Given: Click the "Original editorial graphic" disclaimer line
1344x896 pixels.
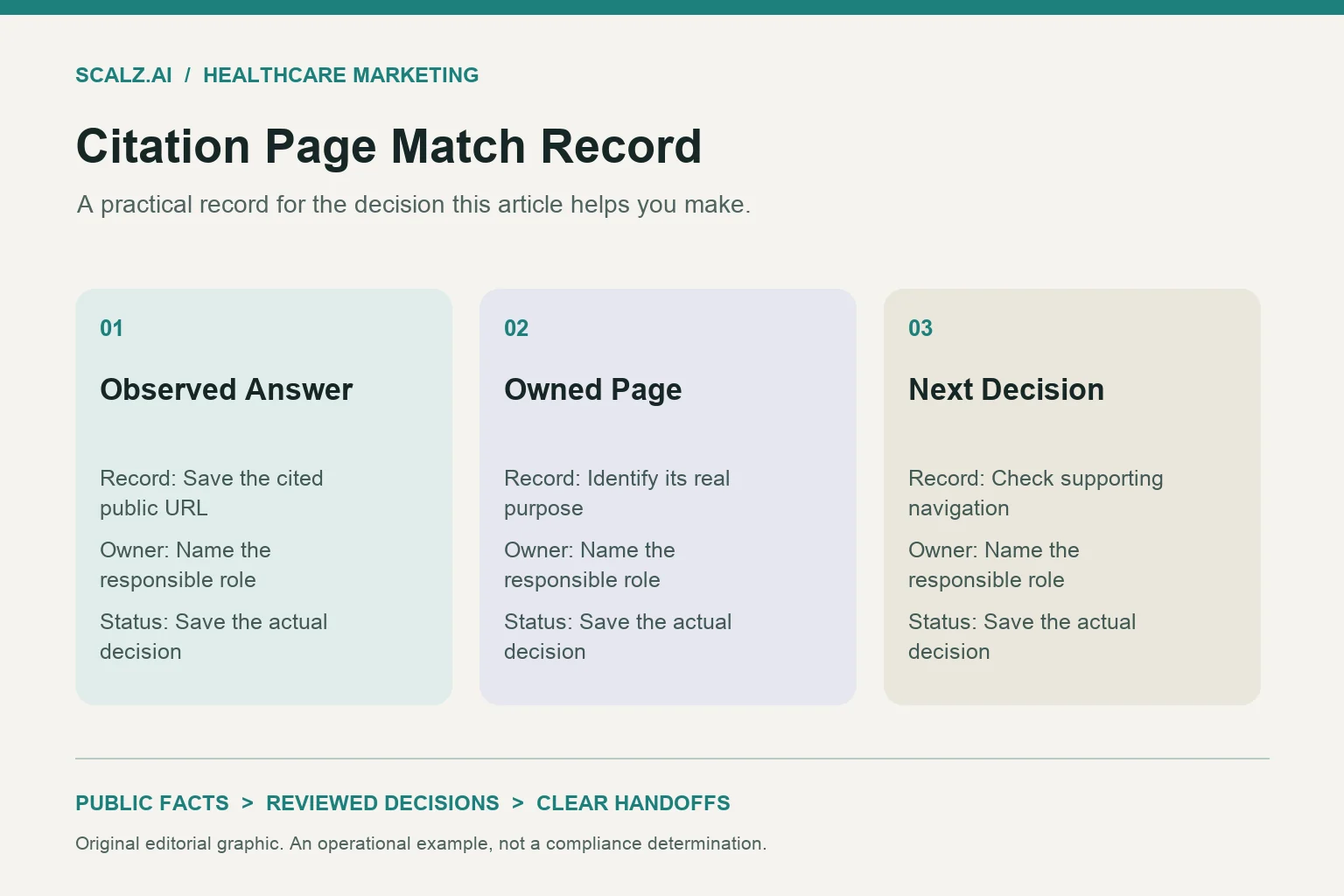Looking at the screenshot, I should 421,843.
